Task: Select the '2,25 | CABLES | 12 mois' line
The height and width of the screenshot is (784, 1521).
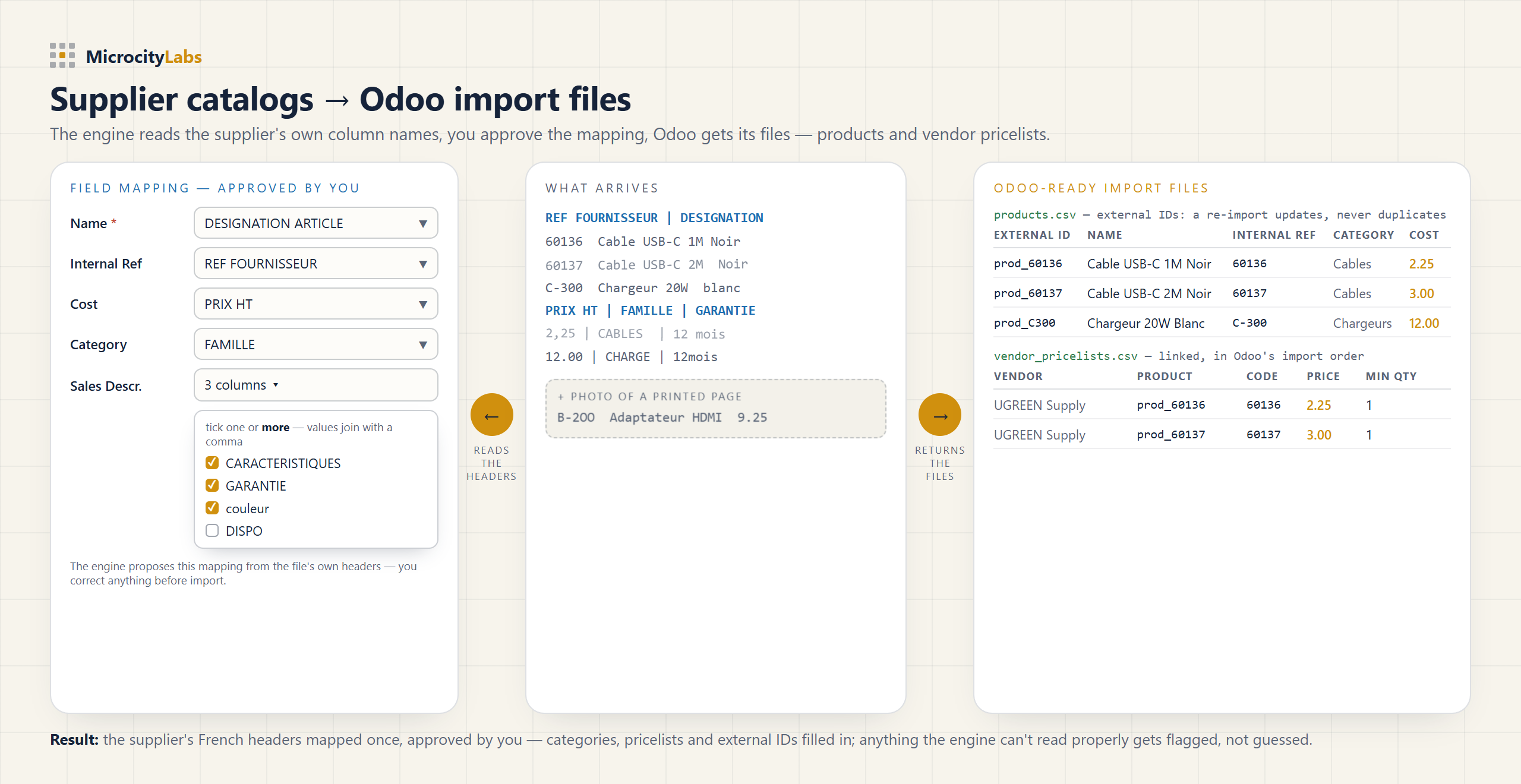Action: point(635,334)
